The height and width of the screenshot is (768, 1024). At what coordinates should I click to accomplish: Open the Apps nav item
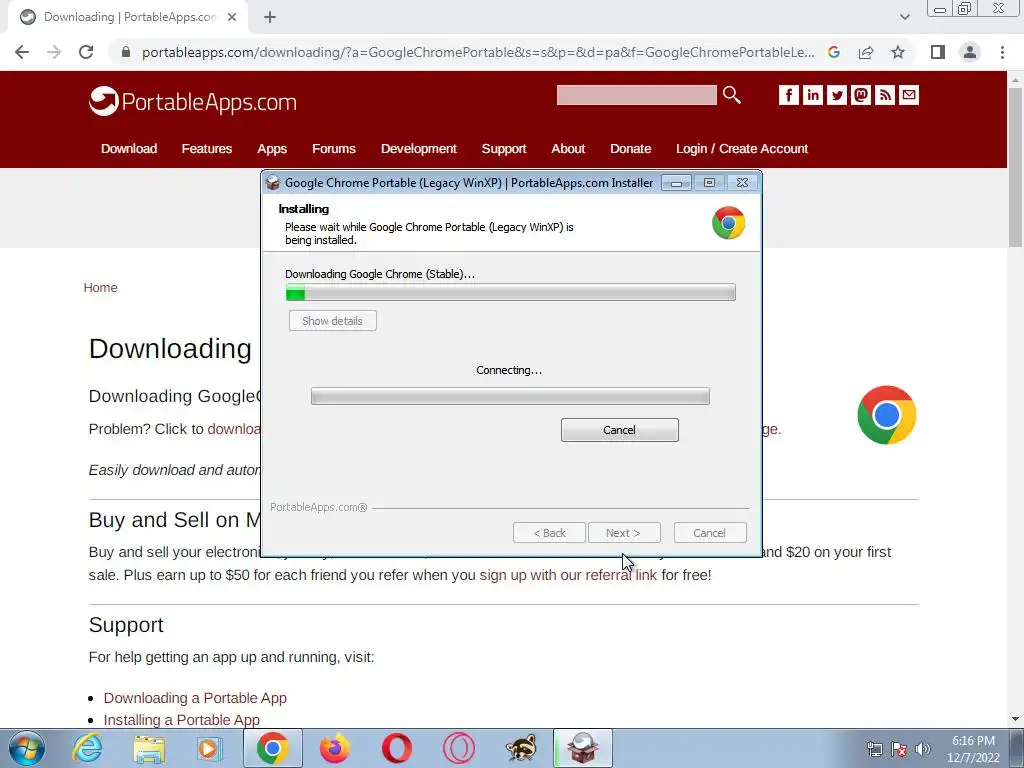pyautogui.click(x=272, y=149)
